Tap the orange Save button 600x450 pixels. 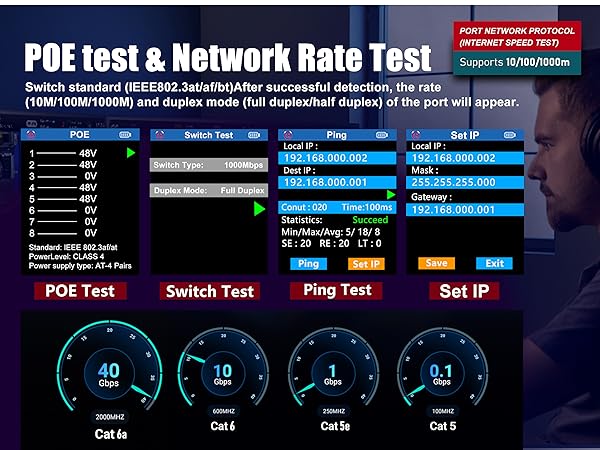tap(437, 263)
